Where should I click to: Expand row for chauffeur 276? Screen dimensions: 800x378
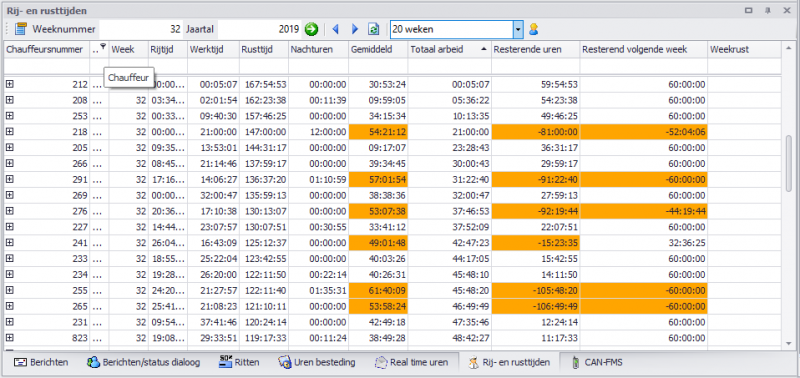click(x=9, y=211)
